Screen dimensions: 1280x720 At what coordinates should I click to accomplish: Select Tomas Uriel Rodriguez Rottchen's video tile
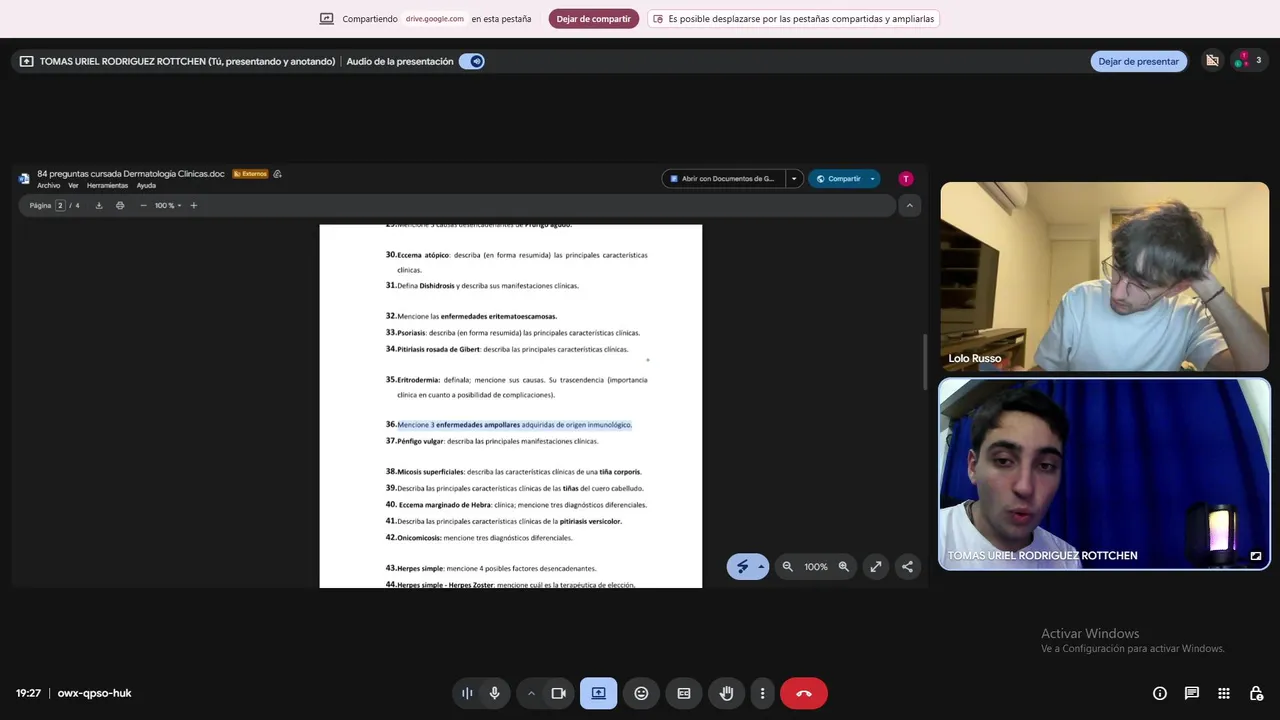(x=1104, y=474)
